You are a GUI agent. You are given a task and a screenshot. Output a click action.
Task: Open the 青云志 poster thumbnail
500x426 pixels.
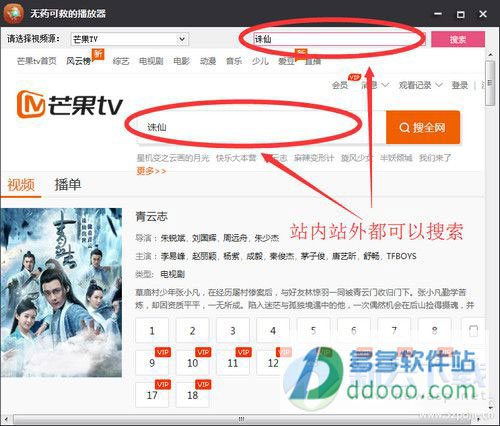[x=61, y=292]
